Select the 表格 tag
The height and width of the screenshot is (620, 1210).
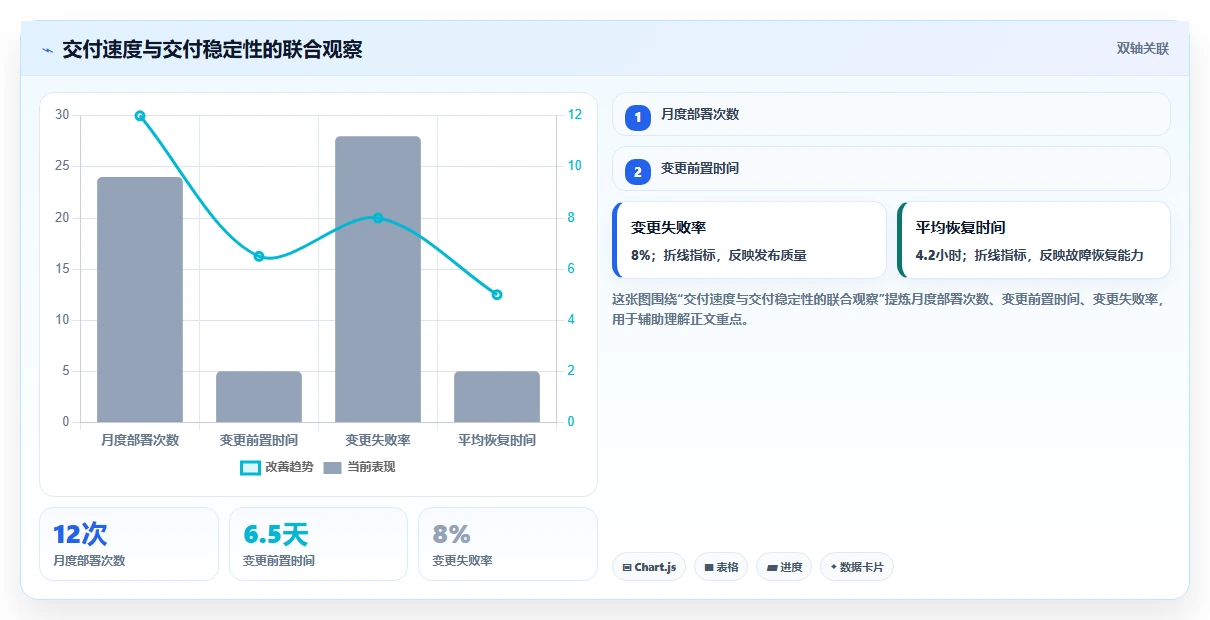point(721,567)
